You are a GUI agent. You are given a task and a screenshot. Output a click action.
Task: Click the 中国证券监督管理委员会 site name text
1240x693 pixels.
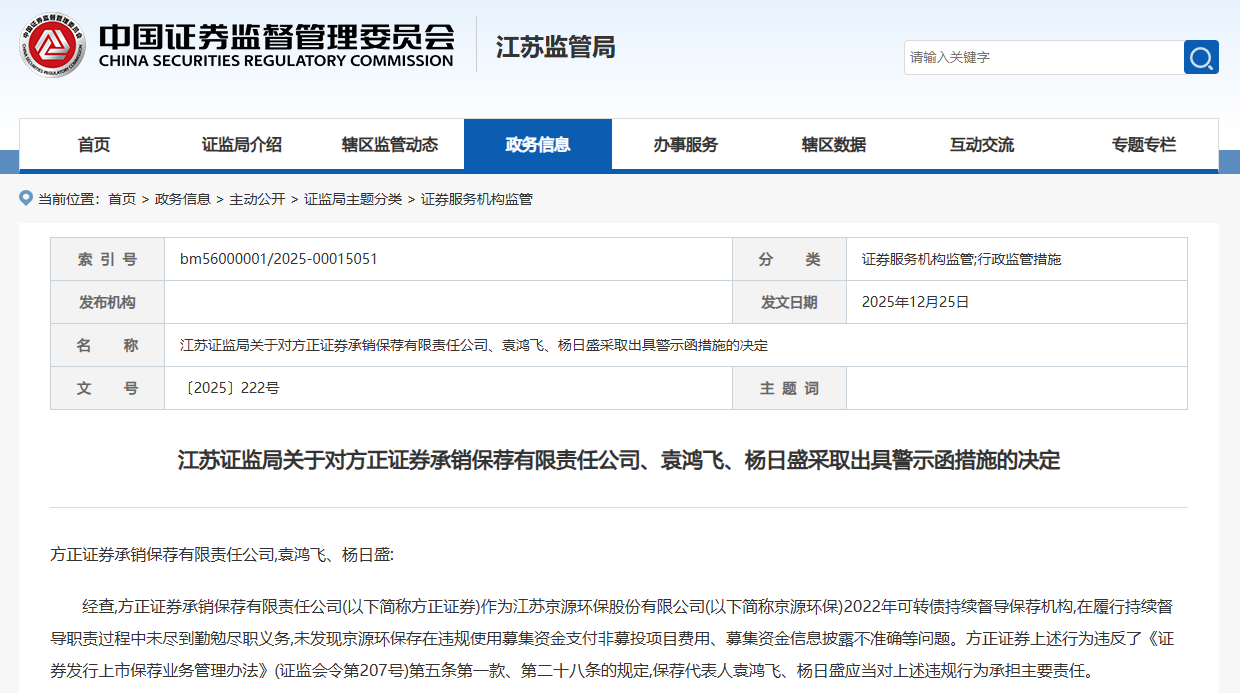[x=276, y=37]
